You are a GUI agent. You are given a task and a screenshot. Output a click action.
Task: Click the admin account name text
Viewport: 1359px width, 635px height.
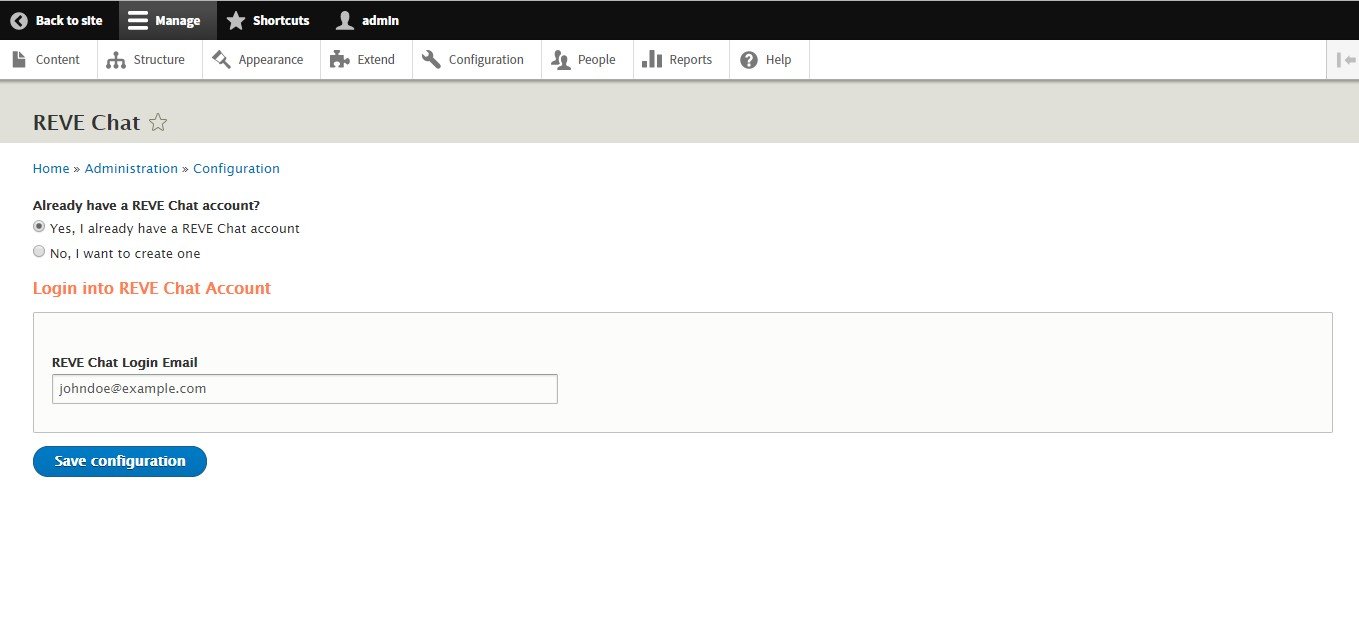tap(380, 20)
